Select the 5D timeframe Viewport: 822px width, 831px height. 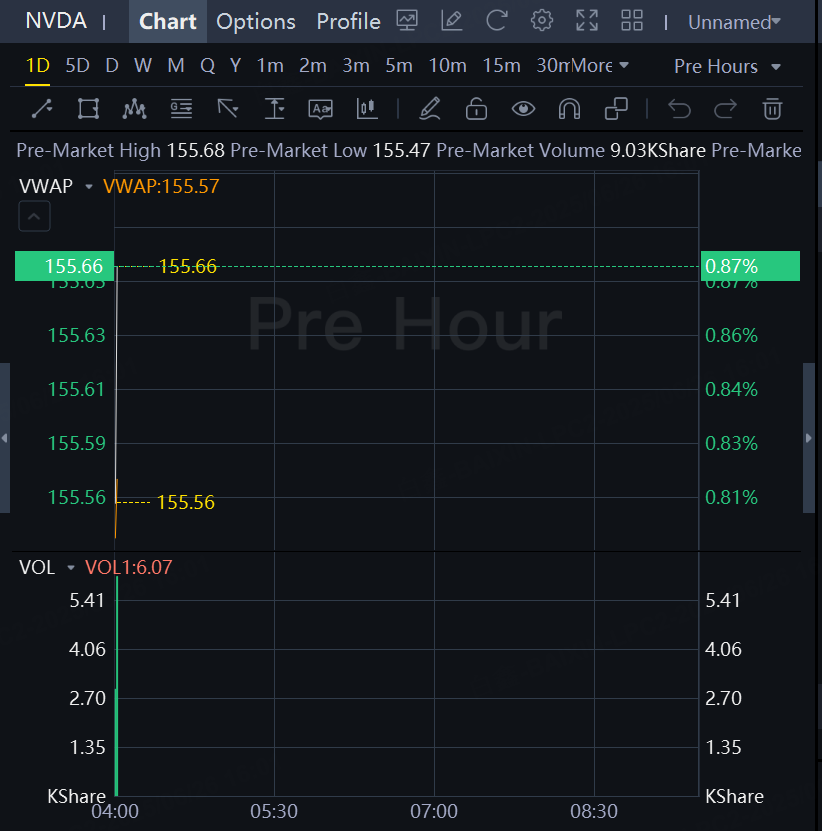click(77, 66)
